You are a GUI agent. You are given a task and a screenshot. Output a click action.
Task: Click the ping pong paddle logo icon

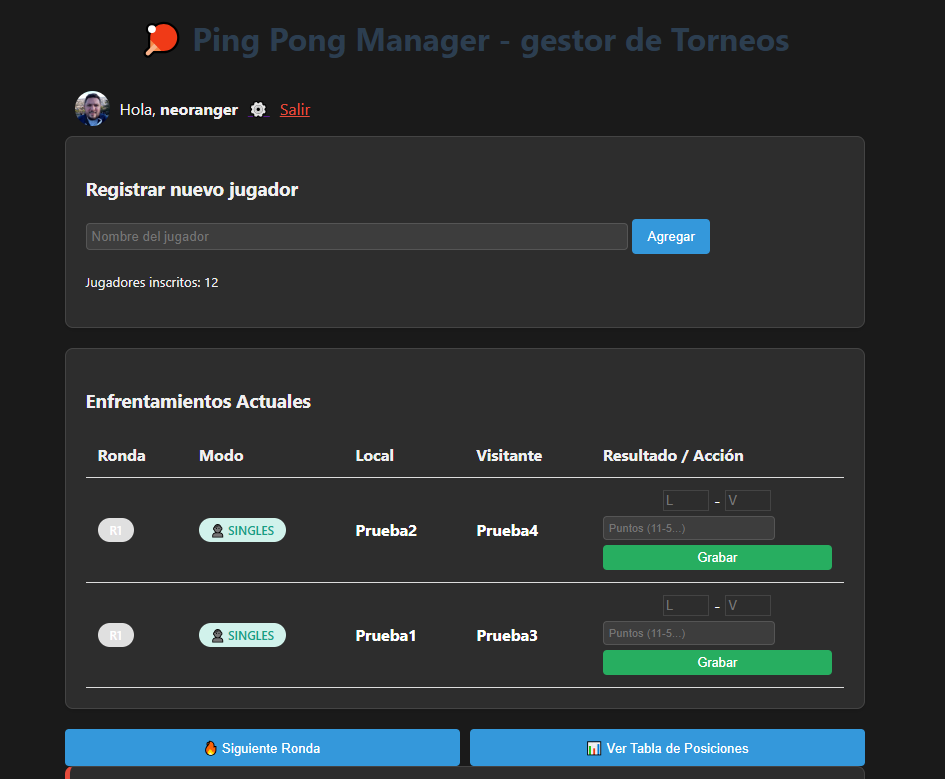click(159, 38)
